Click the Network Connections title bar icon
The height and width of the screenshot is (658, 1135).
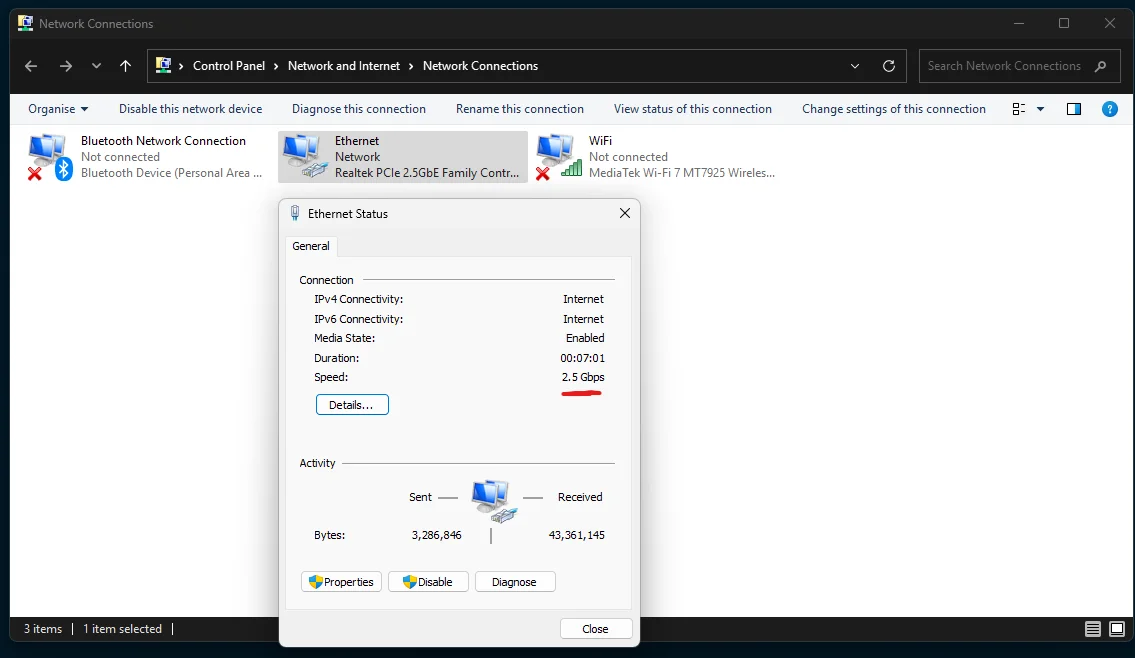point(25,23)
